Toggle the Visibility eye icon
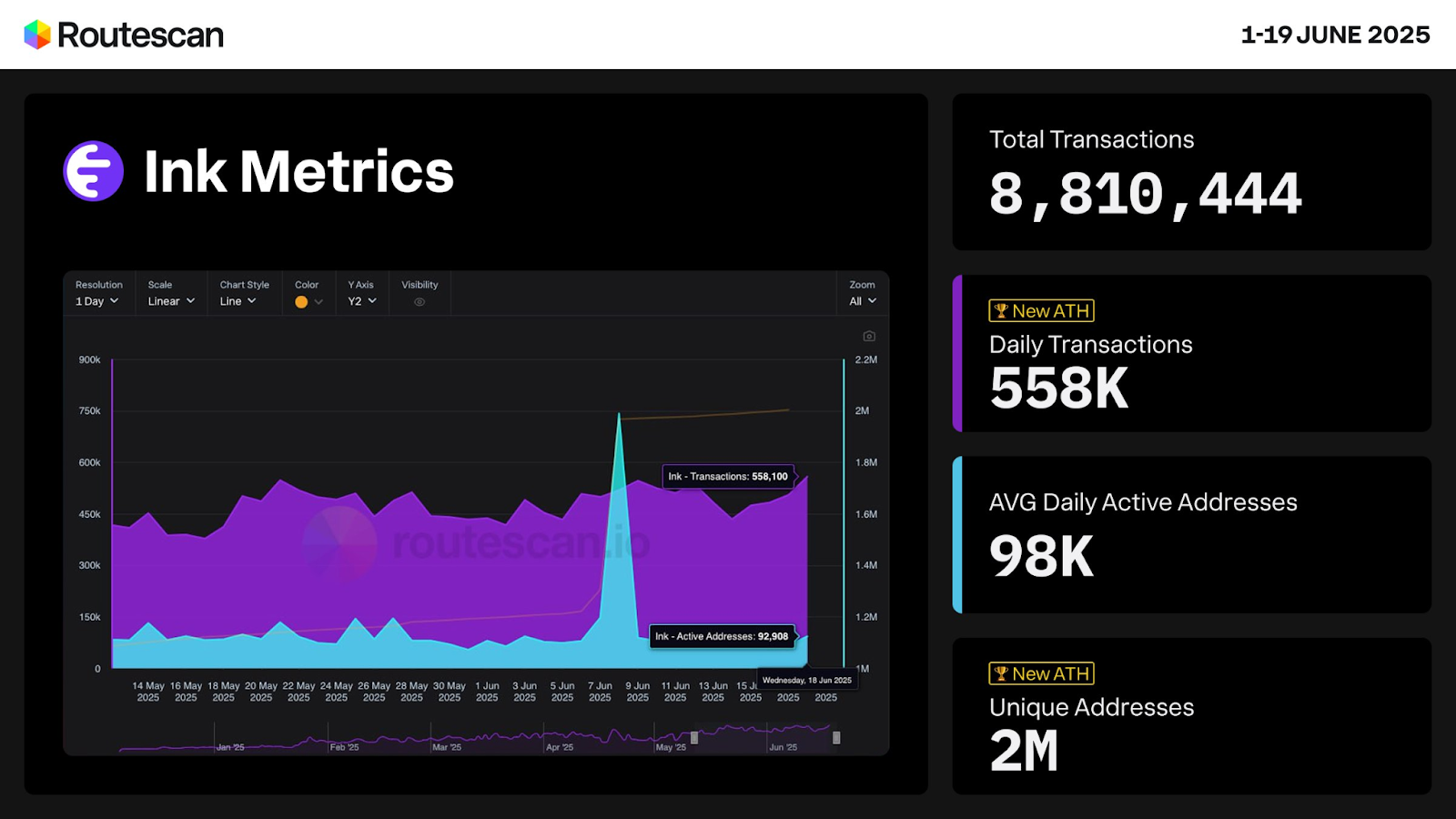 pos(420,302)
